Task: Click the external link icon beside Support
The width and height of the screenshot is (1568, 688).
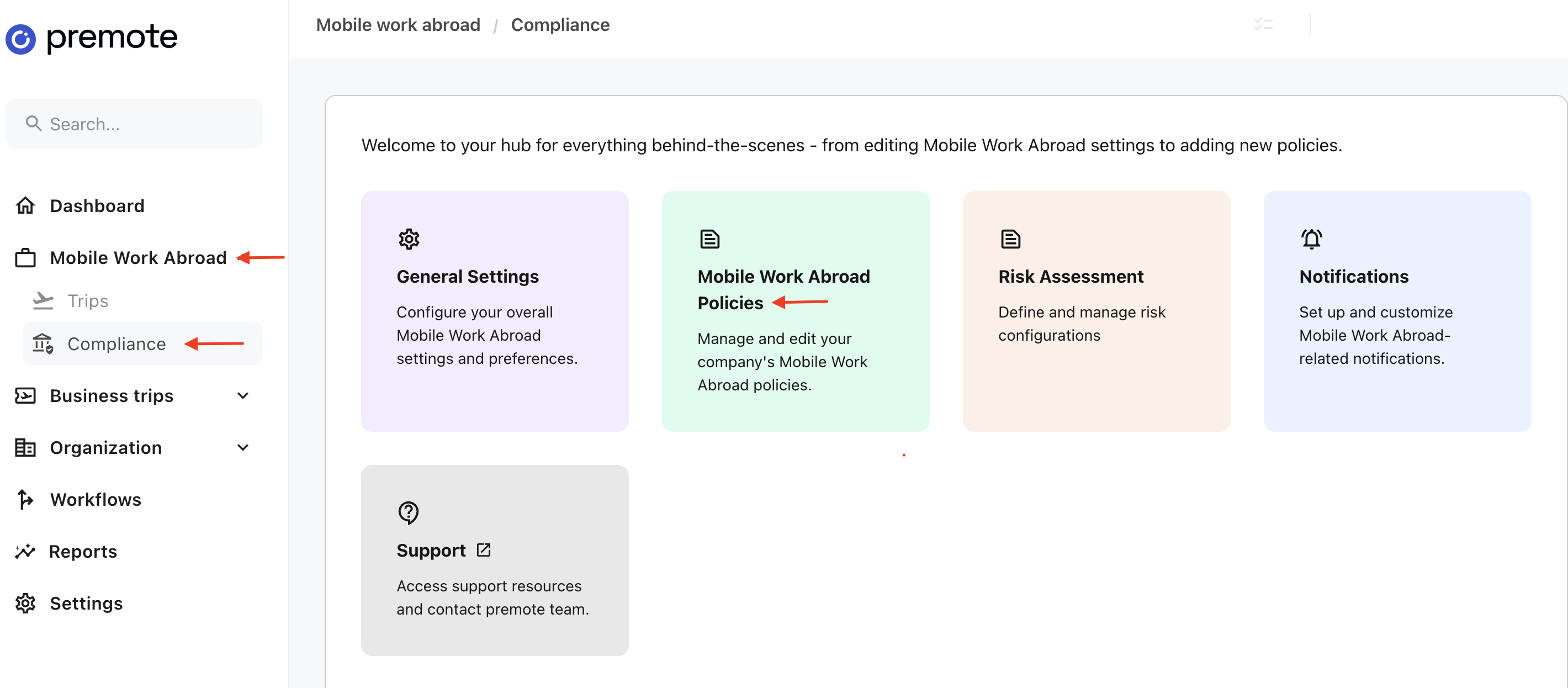Action: pos(483,550)
